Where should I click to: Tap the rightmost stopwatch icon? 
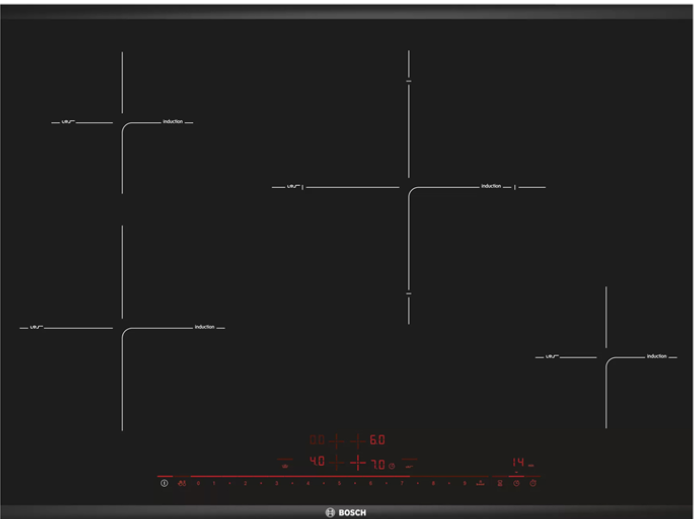tap(533, 484)
